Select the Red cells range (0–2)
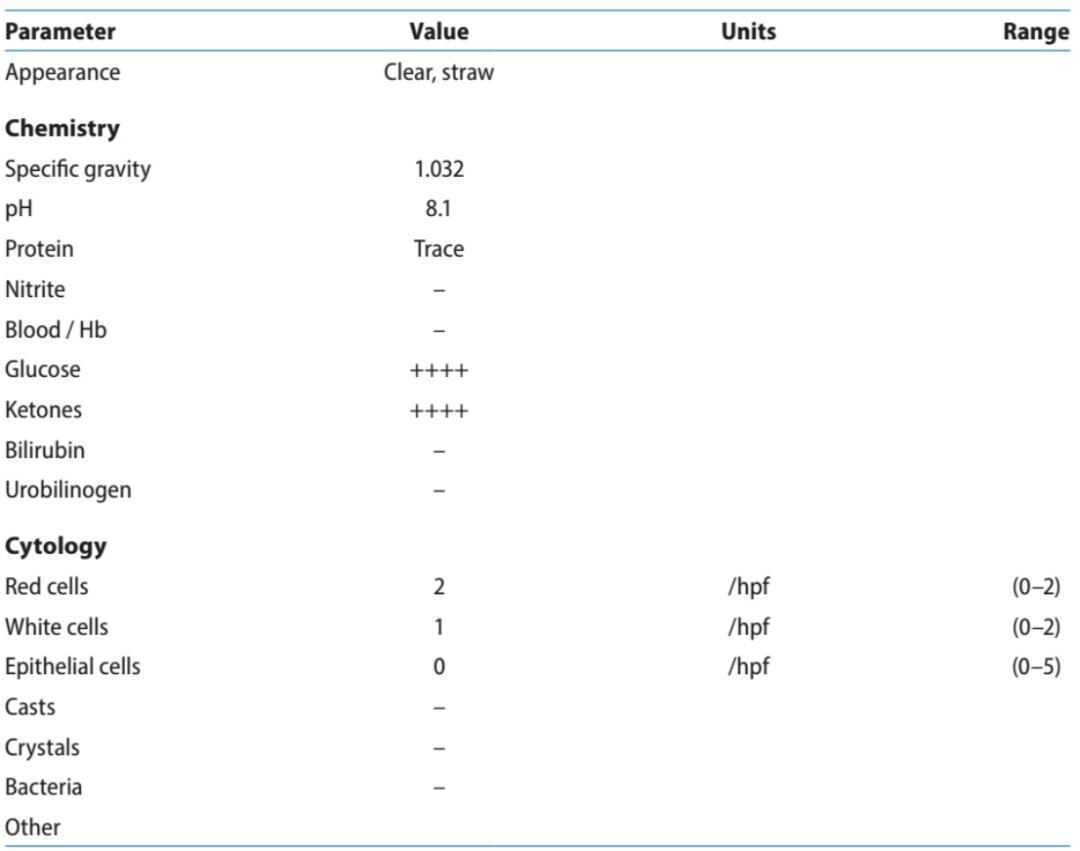 coord(1036,587)
